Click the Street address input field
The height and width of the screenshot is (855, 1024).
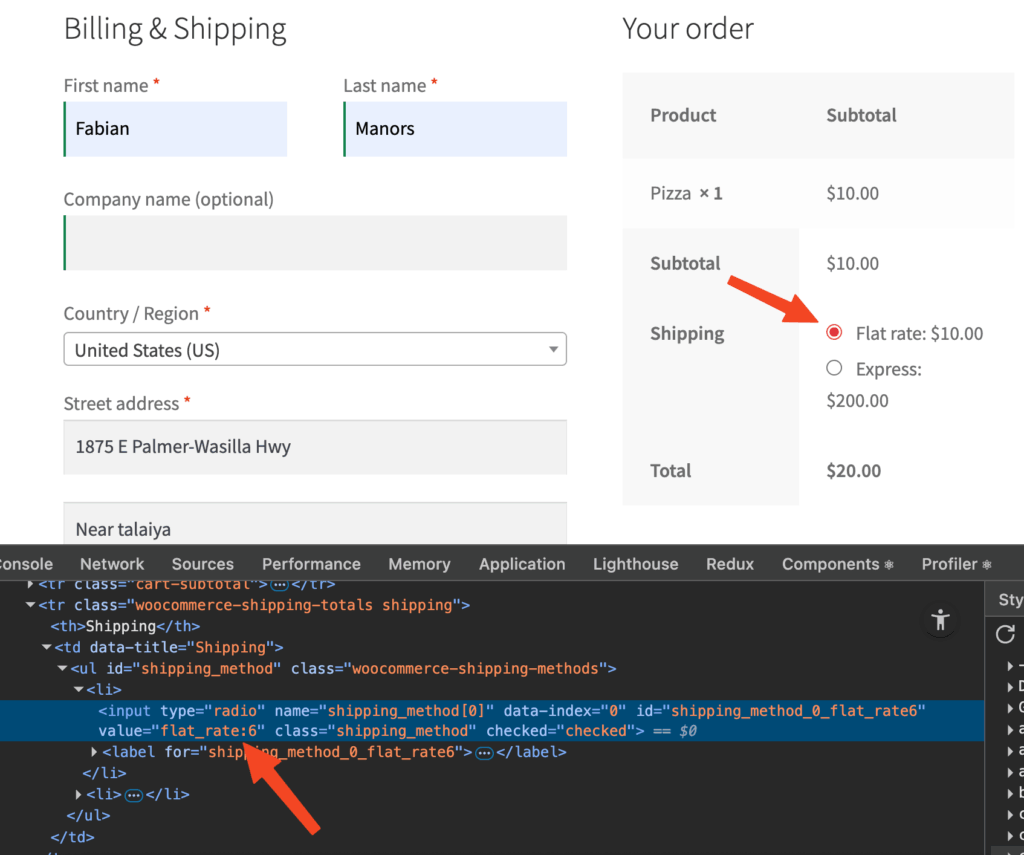coord(315,447)
